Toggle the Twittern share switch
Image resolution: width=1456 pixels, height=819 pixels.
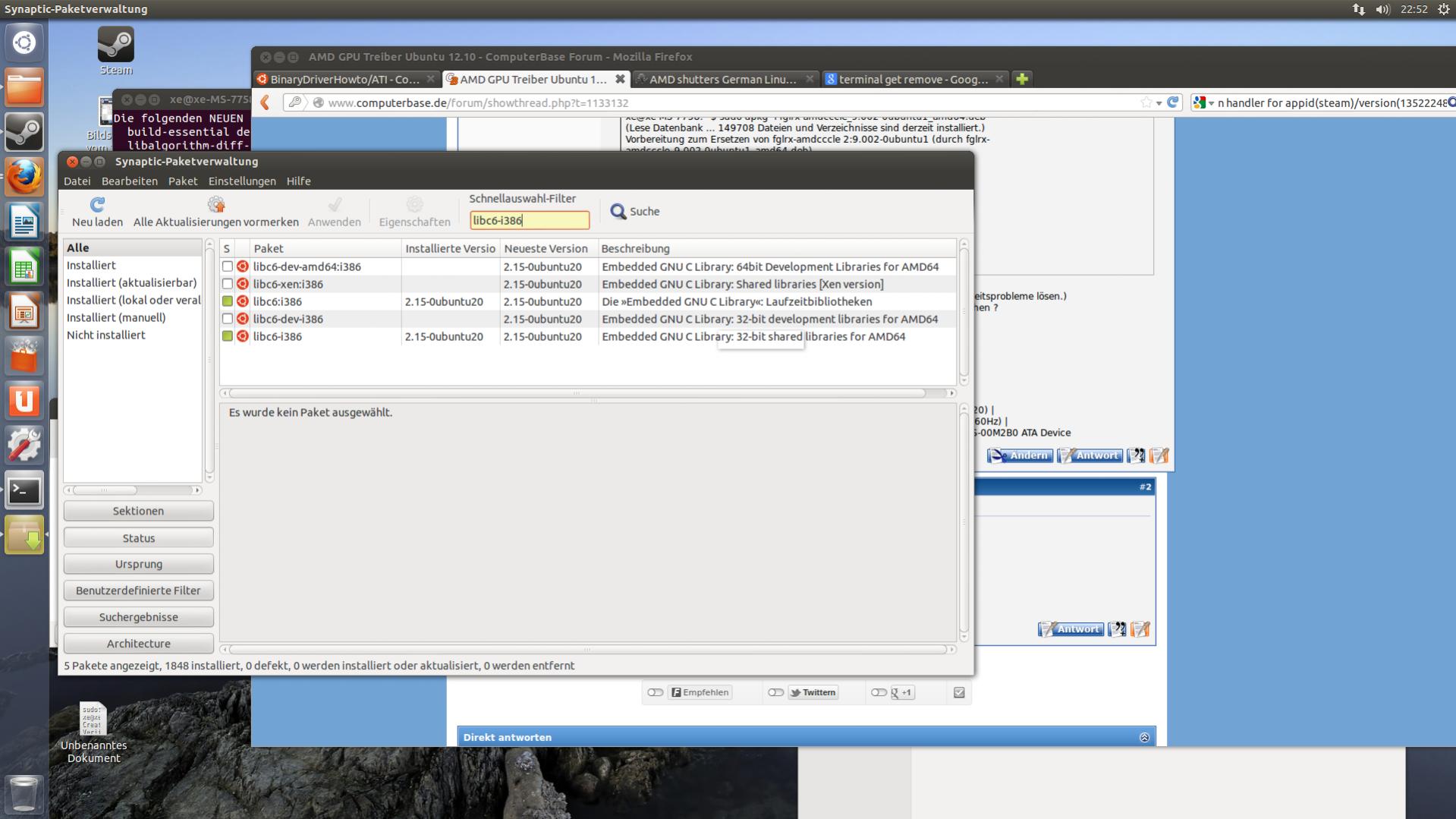(x=775, y=692)
